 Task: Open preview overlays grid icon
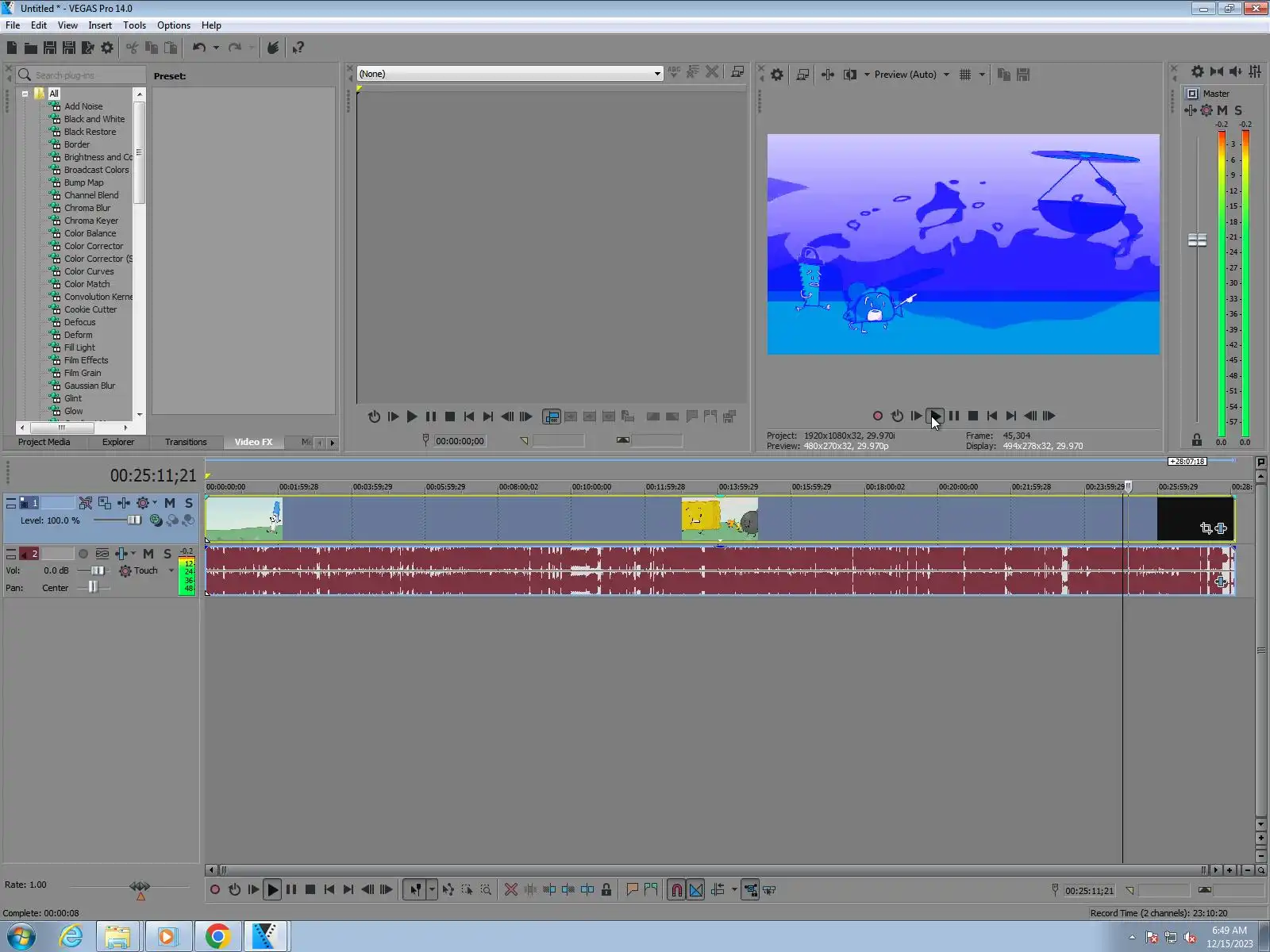tap(965, 75)
